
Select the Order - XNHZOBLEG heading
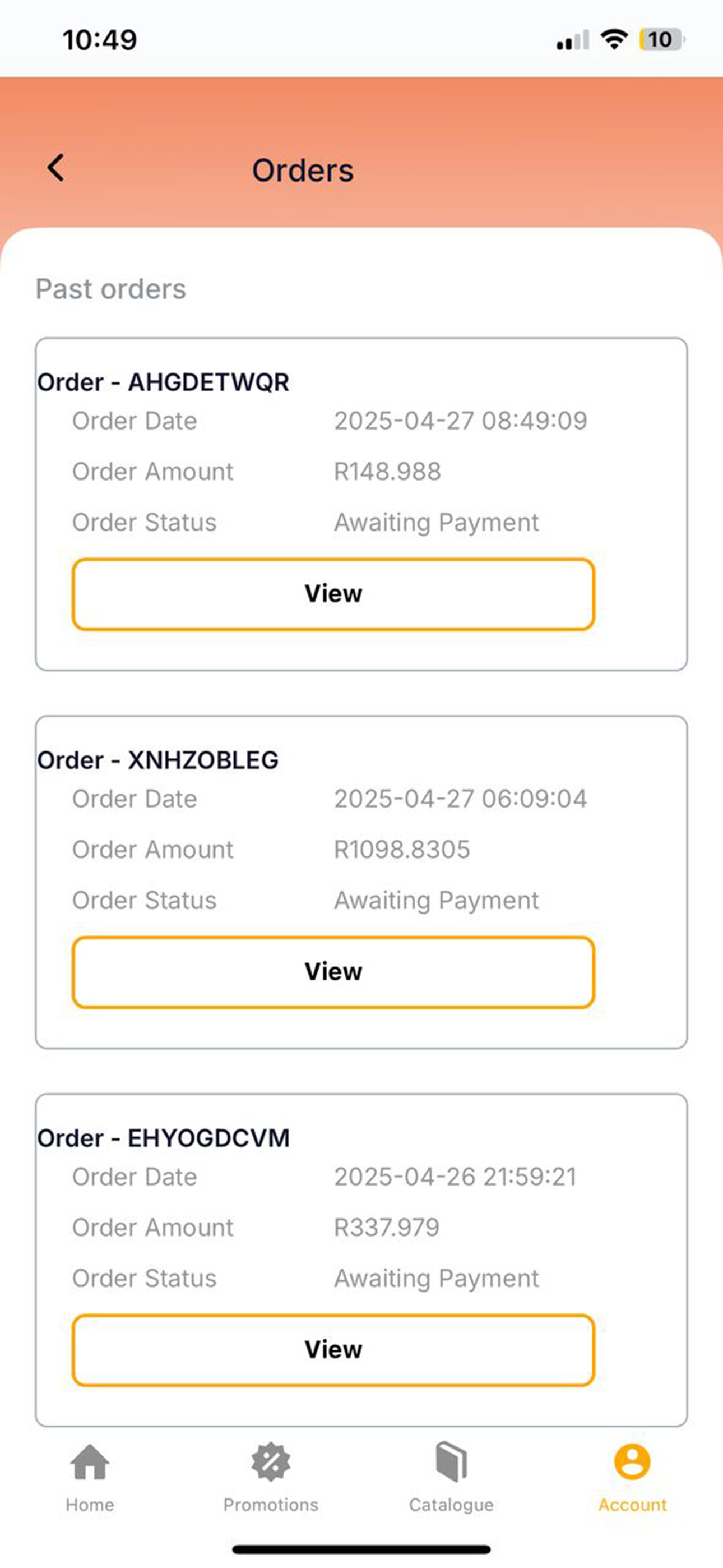click(x=157, y=760)
